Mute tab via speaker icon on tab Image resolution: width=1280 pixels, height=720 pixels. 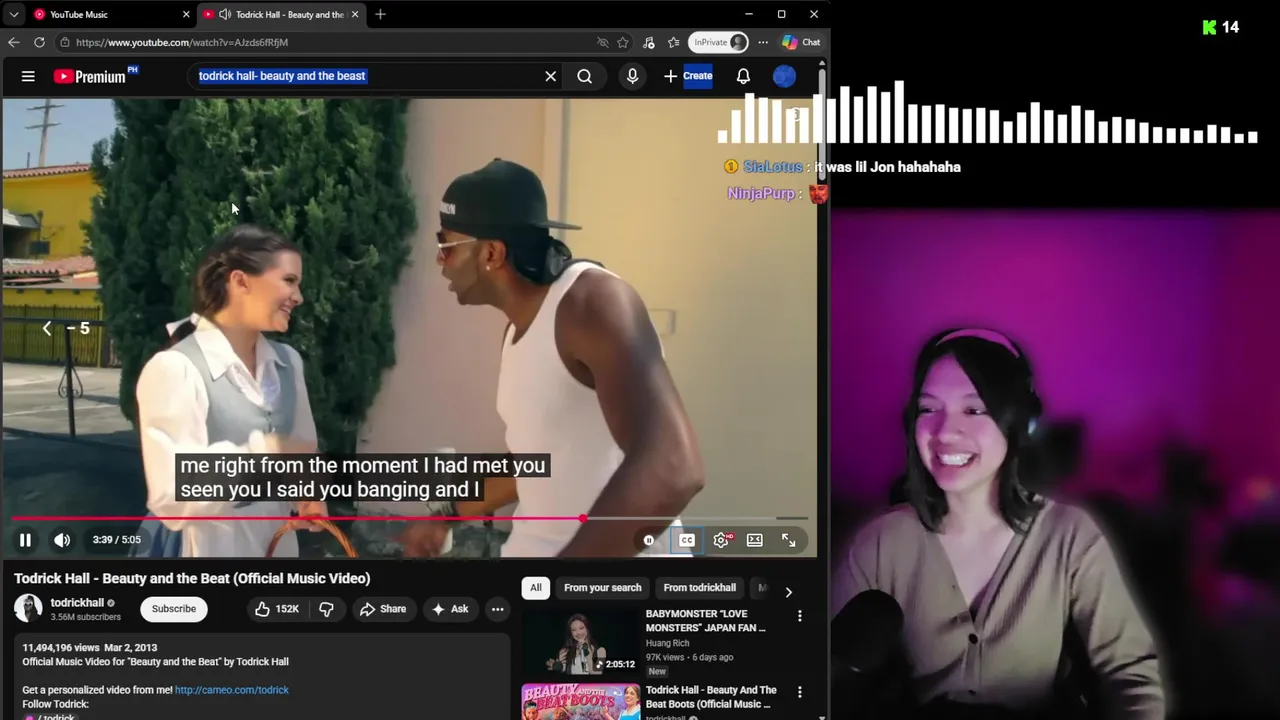point(225,14)
